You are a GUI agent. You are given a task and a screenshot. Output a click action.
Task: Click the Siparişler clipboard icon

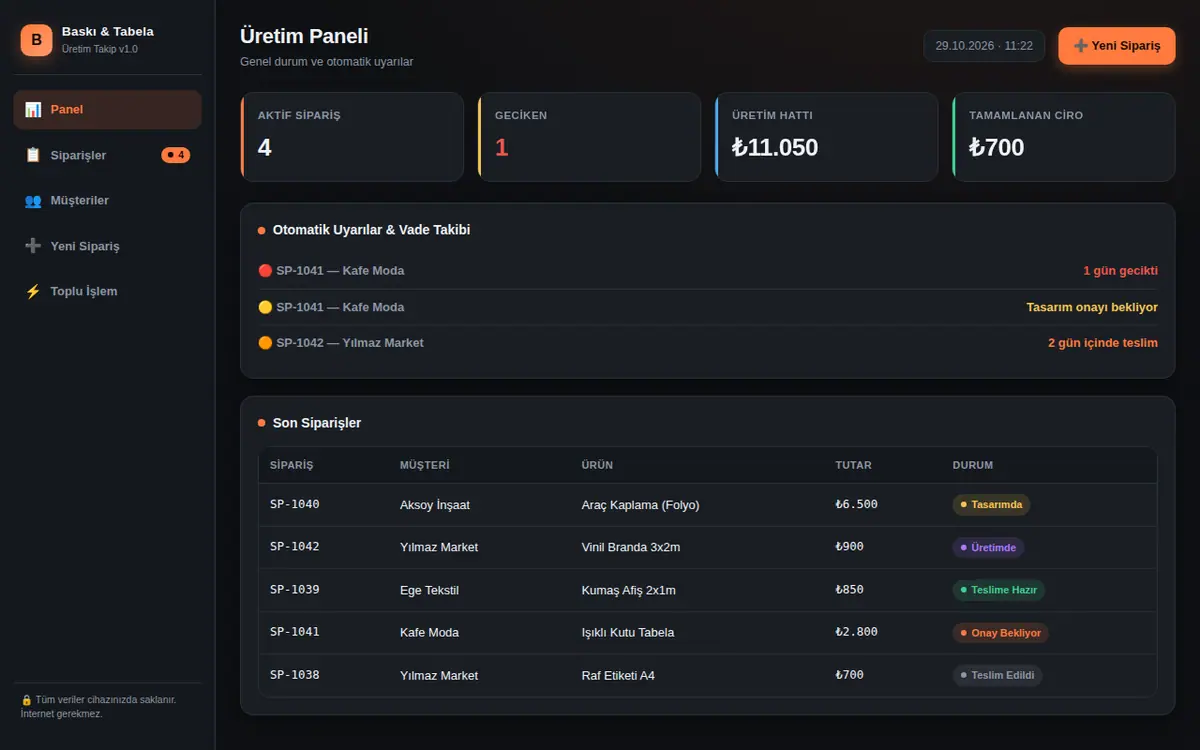pyautogui.click(x=33, y=155)
